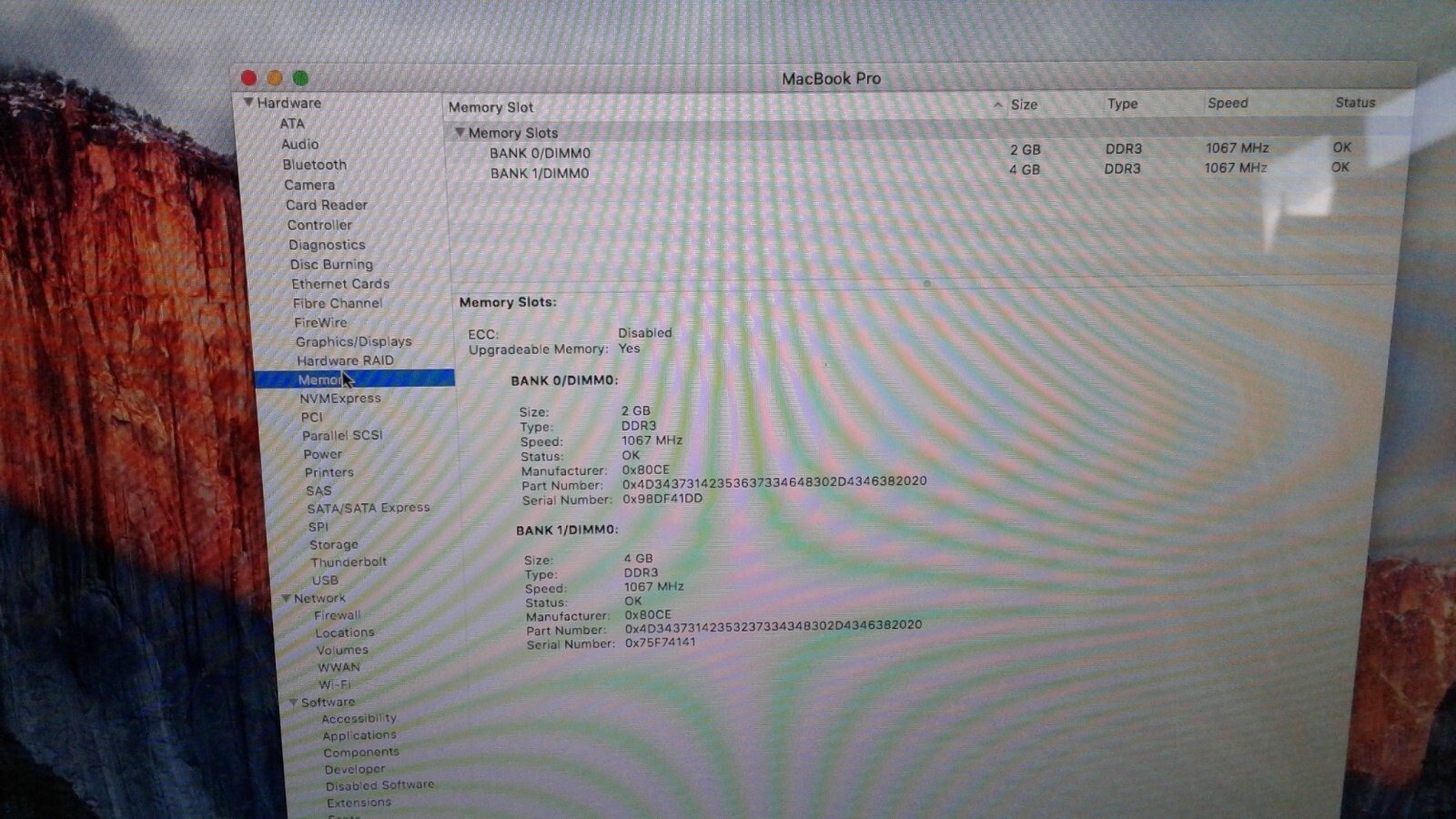Image resolution: width=1456 pixels, height=819 pixels.
Task: Open Ethernet Cards information
Action: (340, 284)
